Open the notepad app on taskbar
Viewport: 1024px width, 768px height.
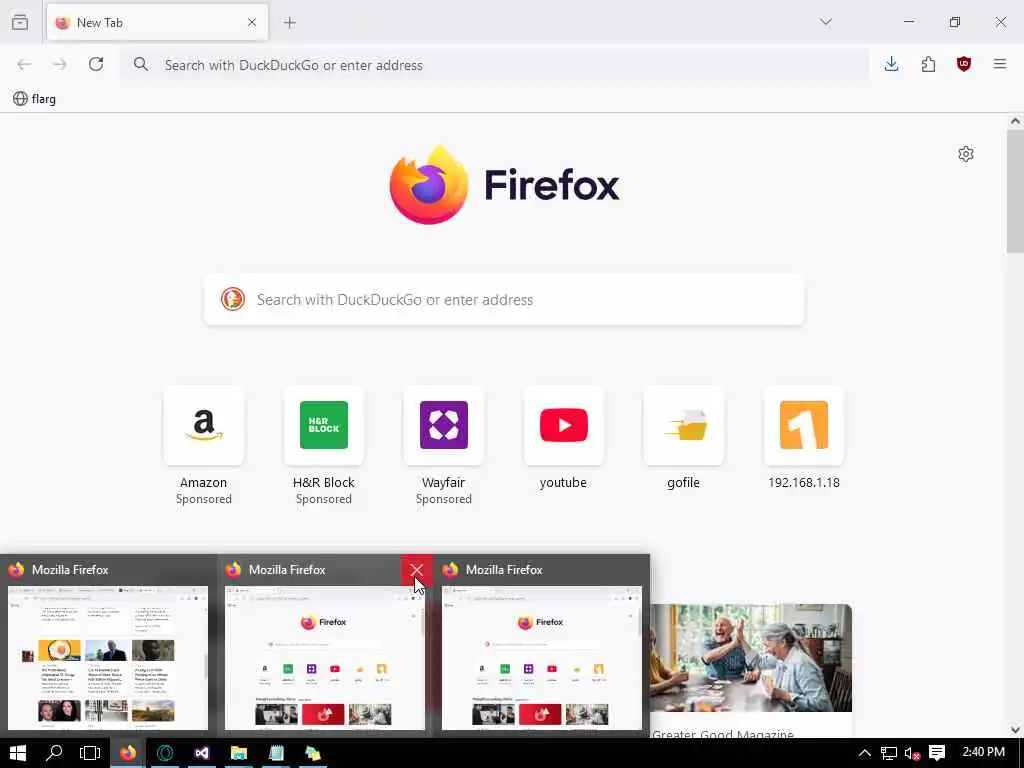276,753
